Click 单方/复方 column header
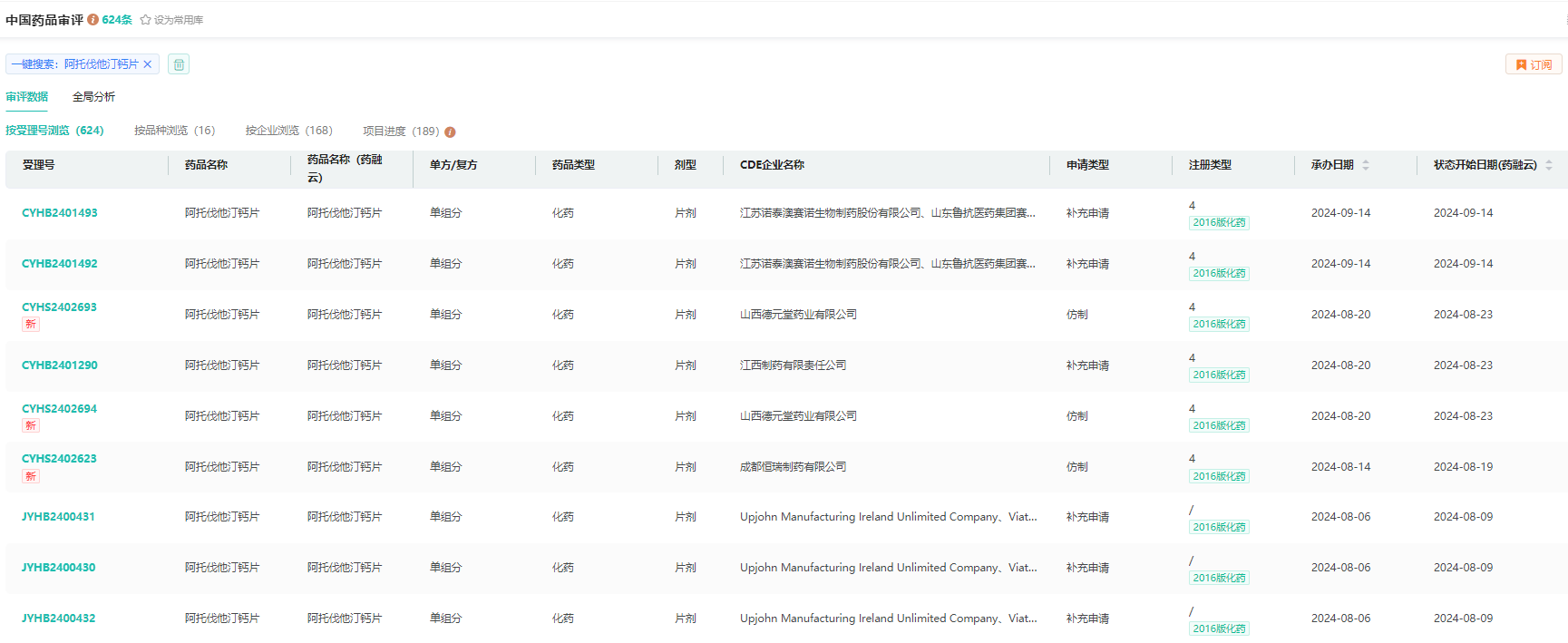 tap(453, 165)
